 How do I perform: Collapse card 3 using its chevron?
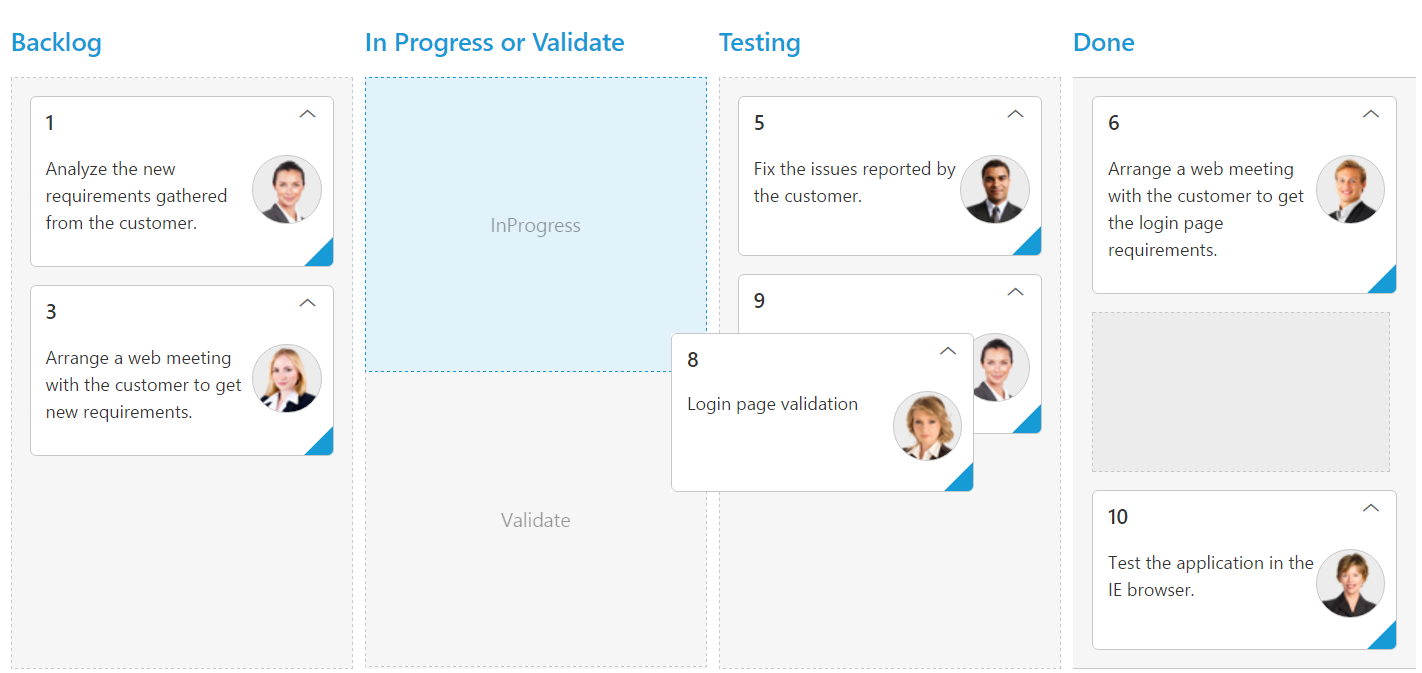pos(308,303)
